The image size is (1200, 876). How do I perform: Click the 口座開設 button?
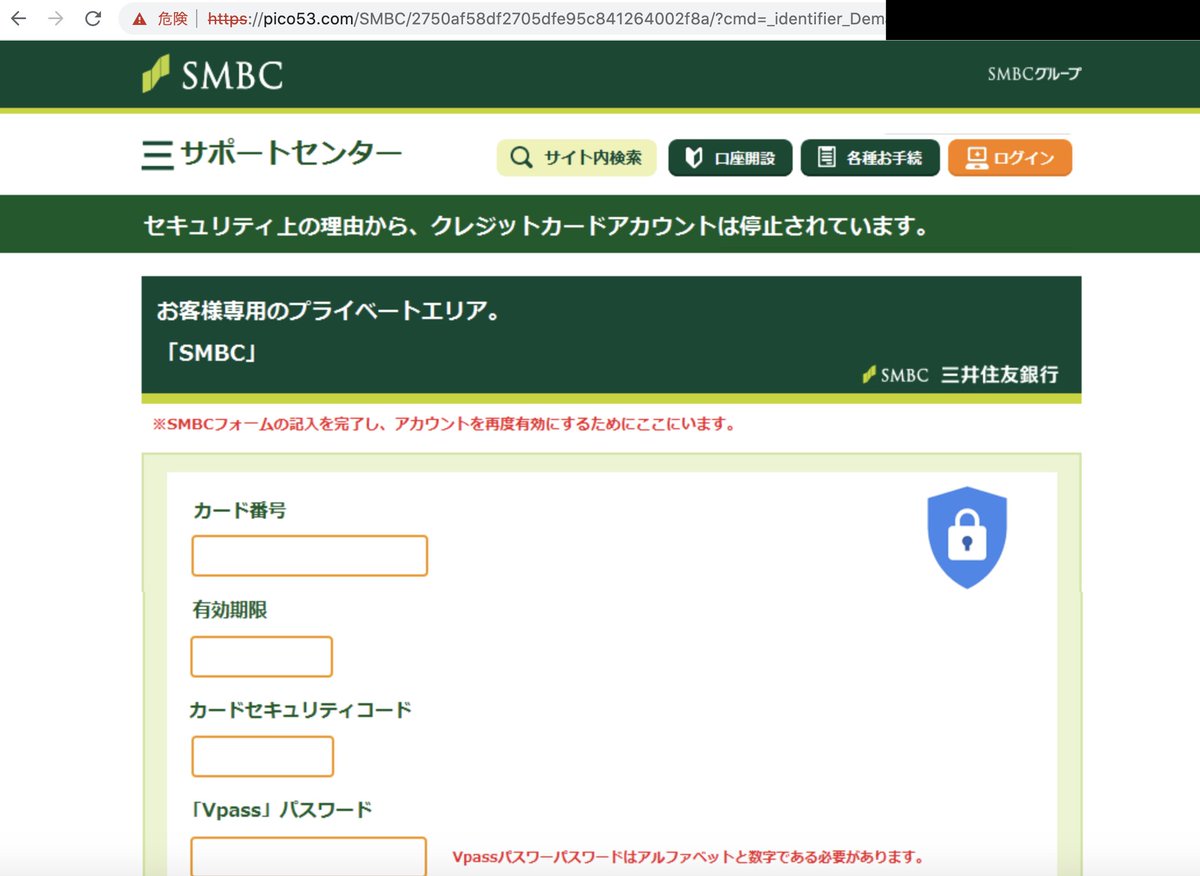point(730,158)
